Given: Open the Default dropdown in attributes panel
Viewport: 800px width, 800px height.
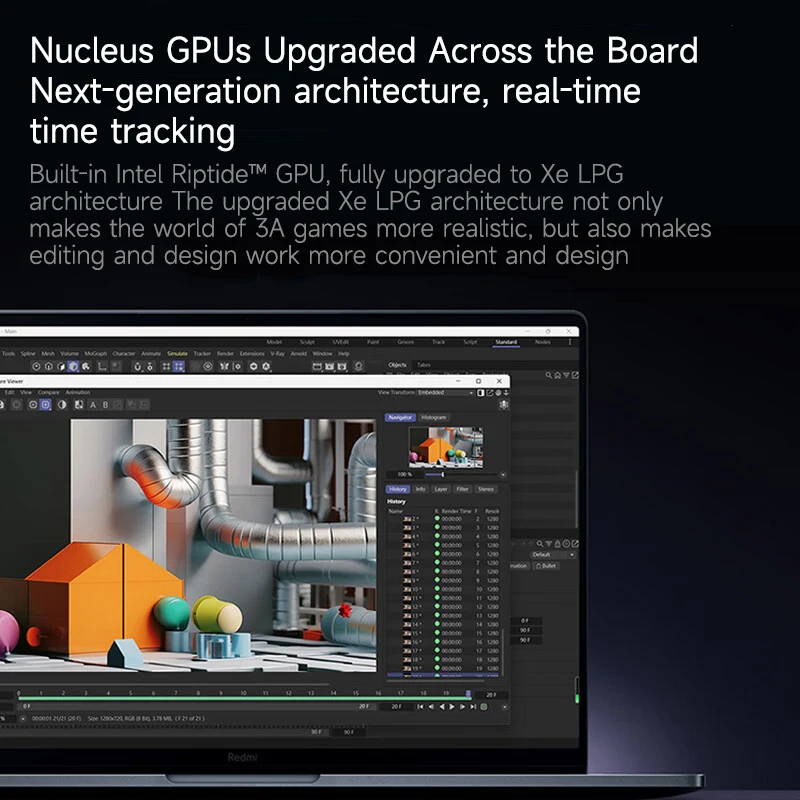Looking at the screenshot, I should (553, 554).
